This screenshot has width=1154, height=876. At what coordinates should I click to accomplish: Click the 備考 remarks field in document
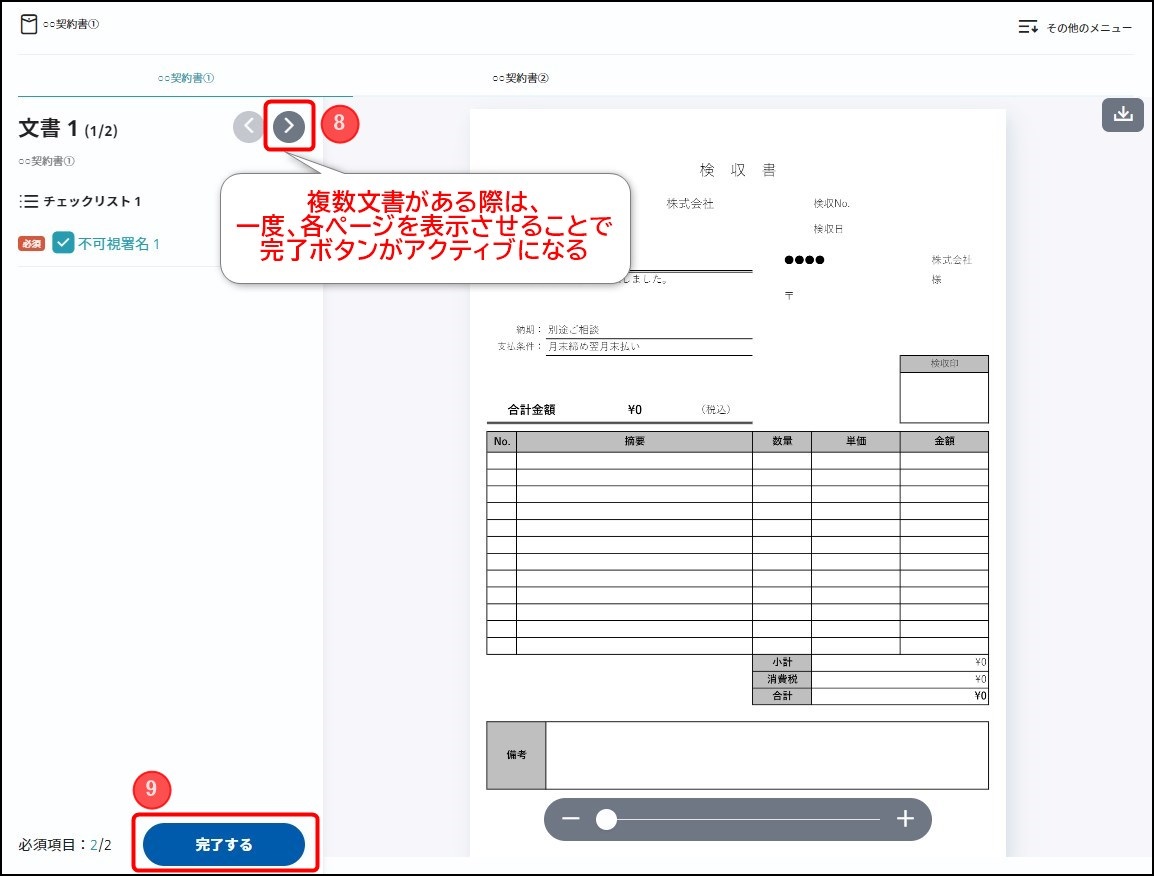point(766,755)
